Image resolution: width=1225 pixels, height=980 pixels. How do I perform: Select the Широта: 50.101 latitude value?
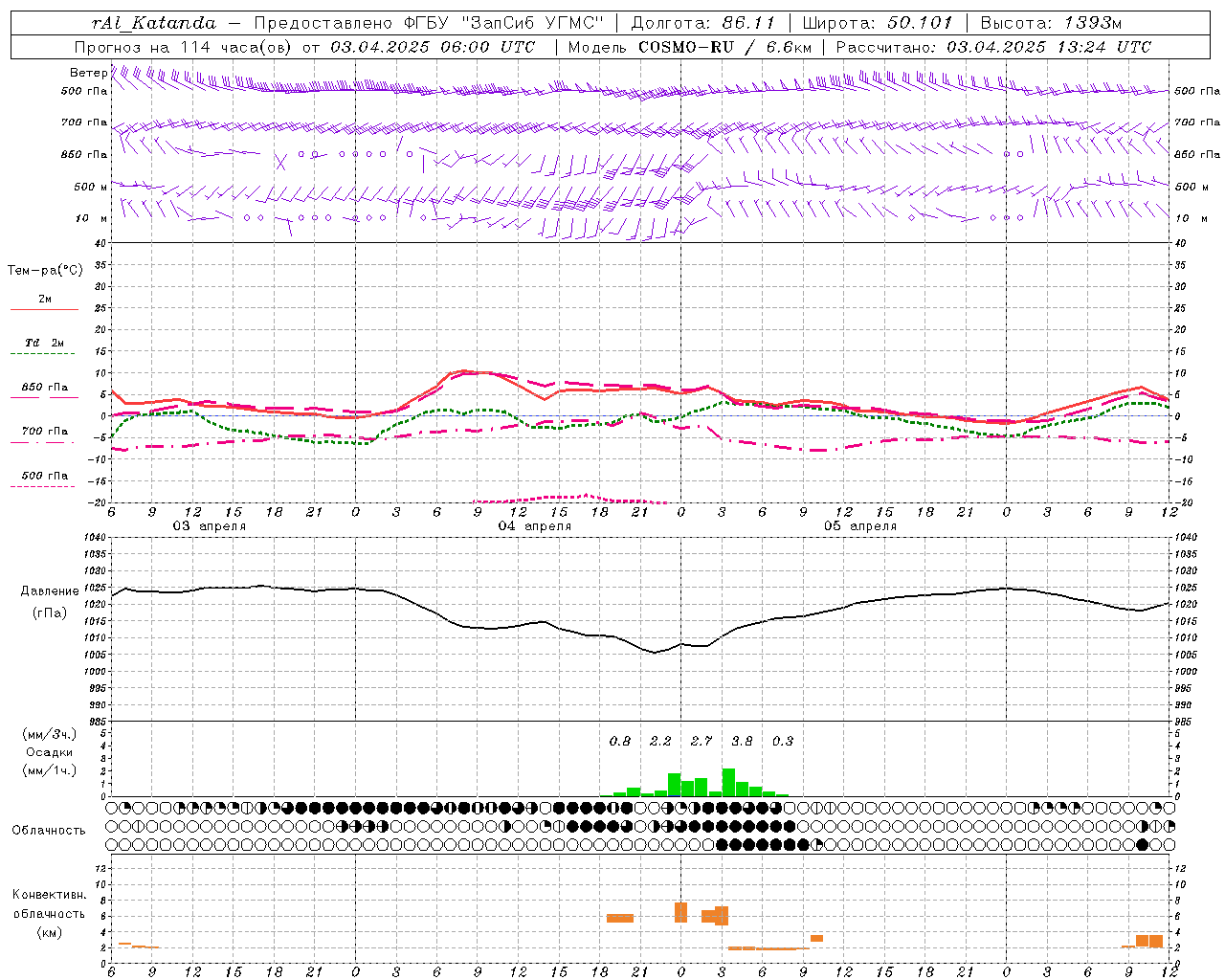[878, 23]
